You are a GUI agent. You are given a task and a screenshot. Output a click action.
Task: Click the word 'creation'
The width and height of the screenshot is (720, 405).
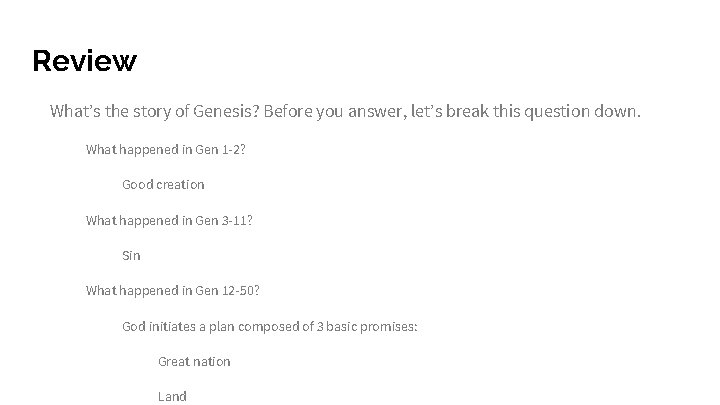[x=181, y=184]
